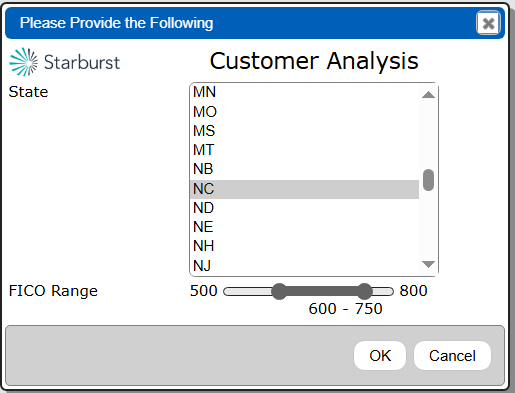Viewport: 515px width, 393px height.
Task: Confirm with the OK button
Action: click(x=380, y=356)
